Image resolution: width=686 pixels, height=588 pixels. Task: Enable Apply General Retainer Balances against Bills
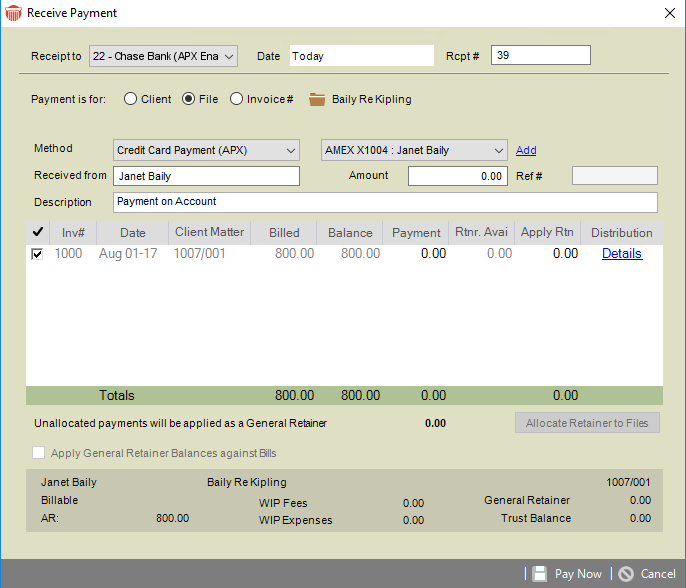point(38,452)
